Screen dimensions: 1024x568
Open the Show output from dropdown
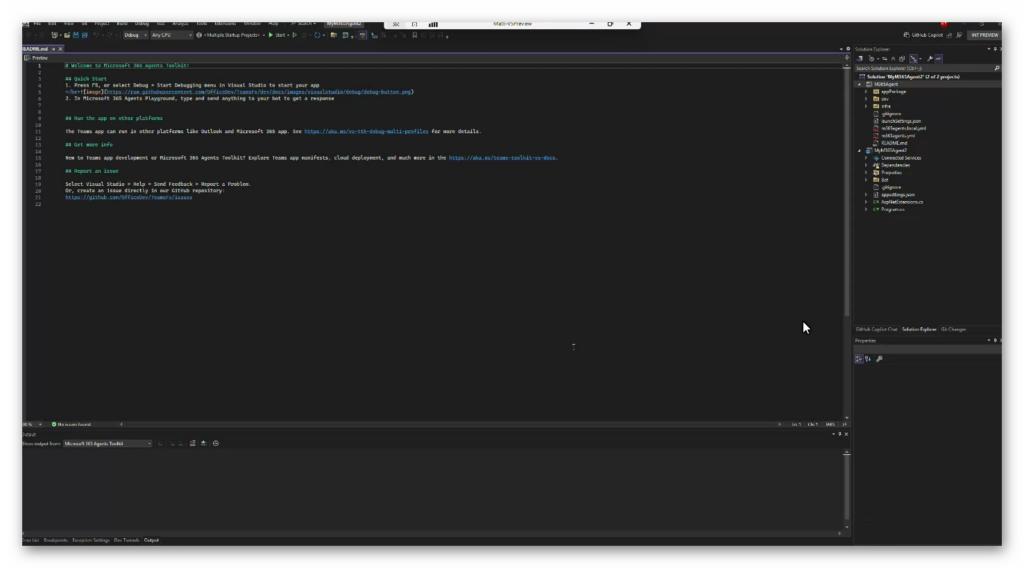click(x=108, y=443)
